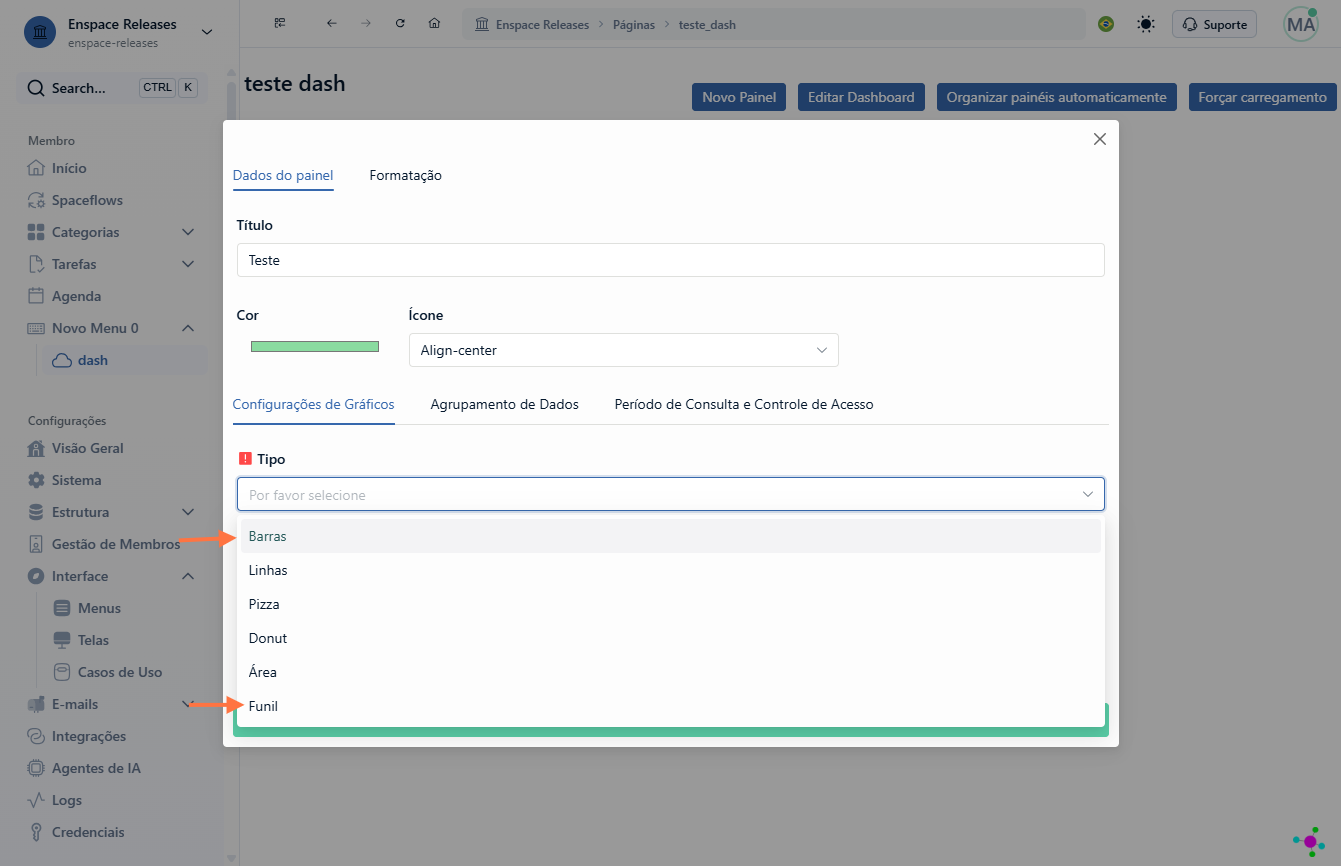Viewport: 1341px width, 866px height.
Task: Collapse the Novo Menu 0 group
Action: point(188,328)
